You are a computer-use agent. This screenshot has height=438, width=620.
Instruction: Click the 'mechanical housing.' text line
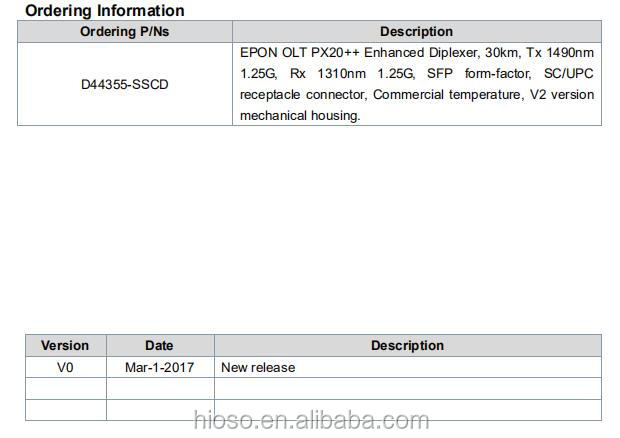(300, 115)
